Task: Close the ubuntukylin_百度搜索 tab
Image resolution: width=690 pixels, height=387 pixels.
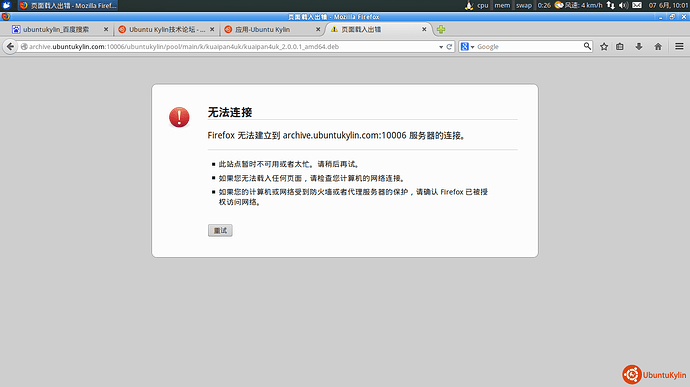Action: (x=106, y=29)
